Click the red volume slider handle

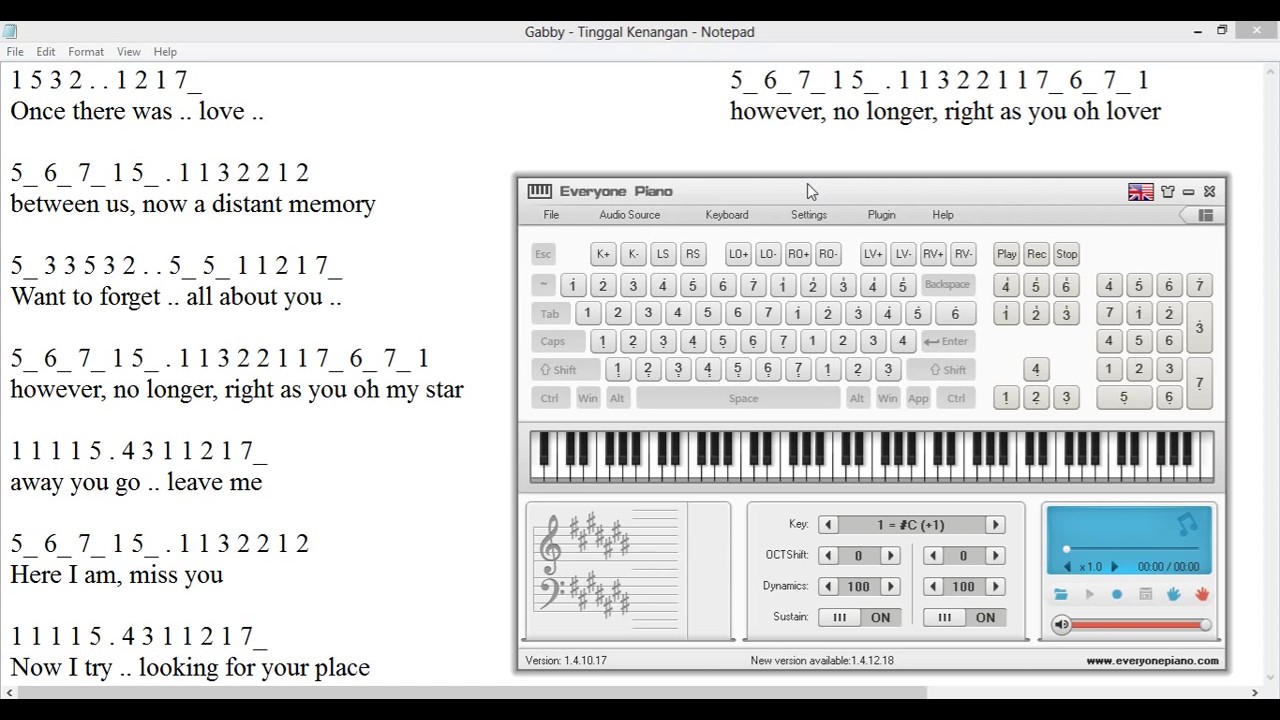tap(1205, 625)
